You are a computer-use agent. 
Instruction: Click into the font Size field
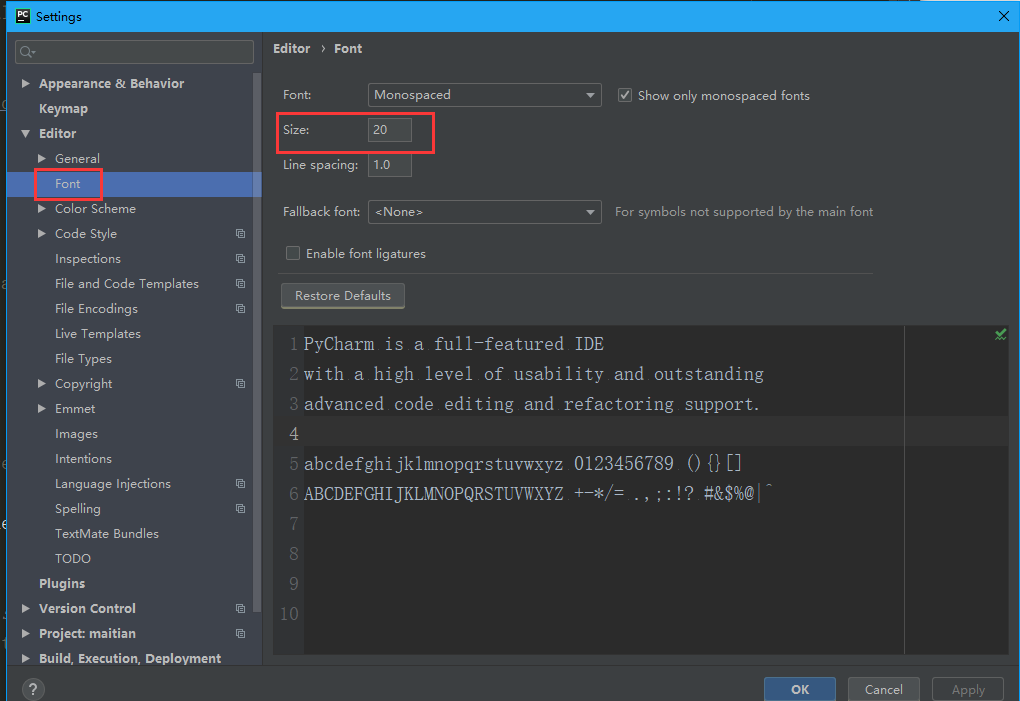pyautogui.click(x=390, y=130)
